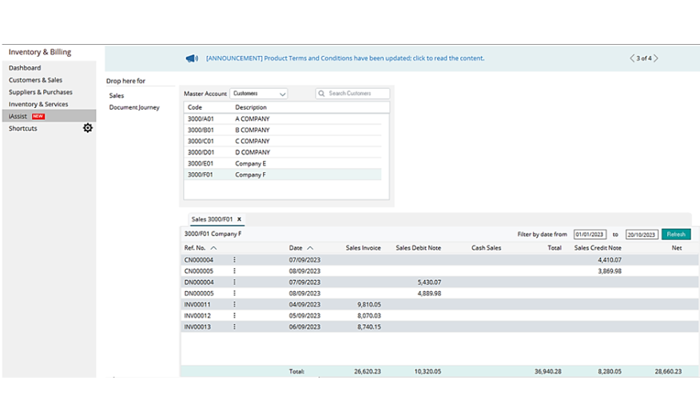Viewport: 700px width, 420px height.
Task: Open the three-dot menu for CN000004
Action: point(234,259)
